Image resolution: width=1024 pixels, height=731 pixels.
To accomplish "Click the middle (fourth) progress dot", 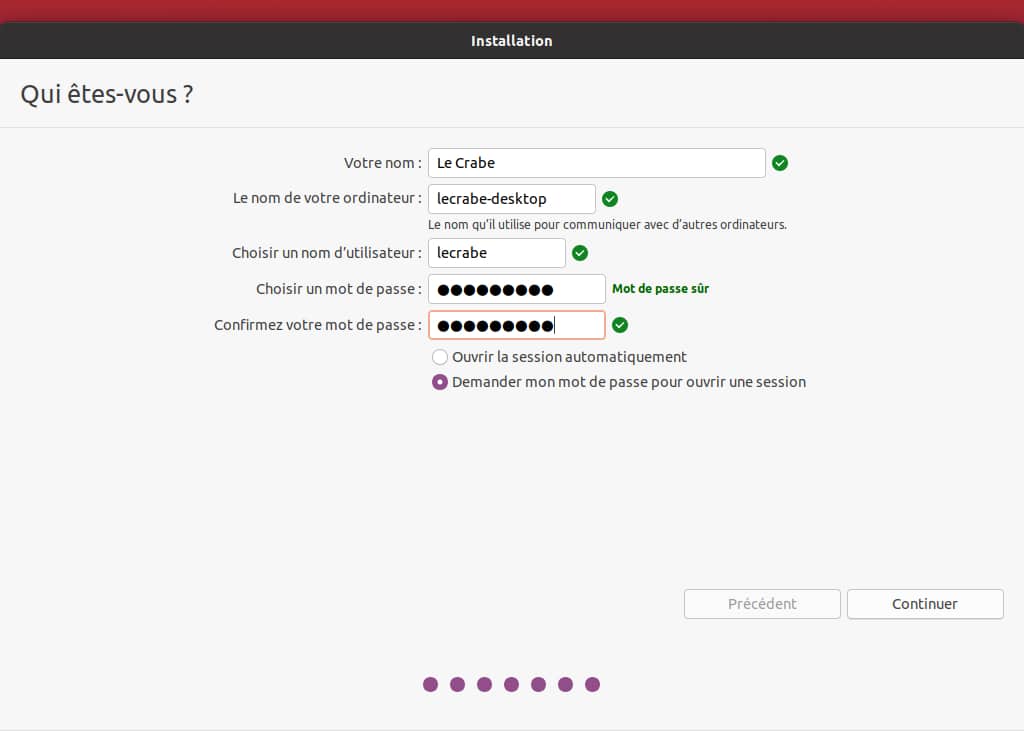I will coord(512,684).
